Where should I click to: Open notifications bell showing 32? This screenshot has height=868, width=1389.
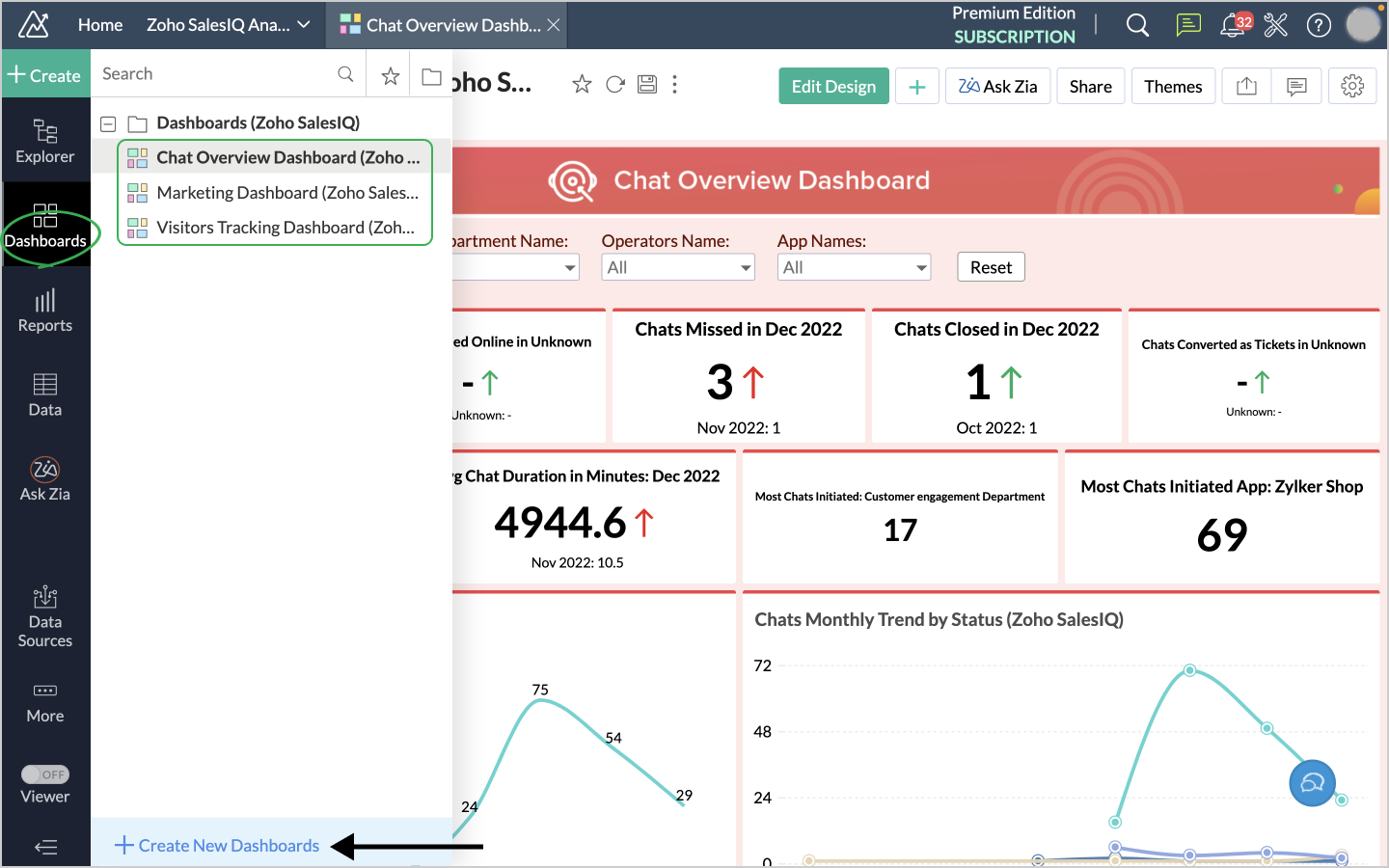(x=1235, y=25)
